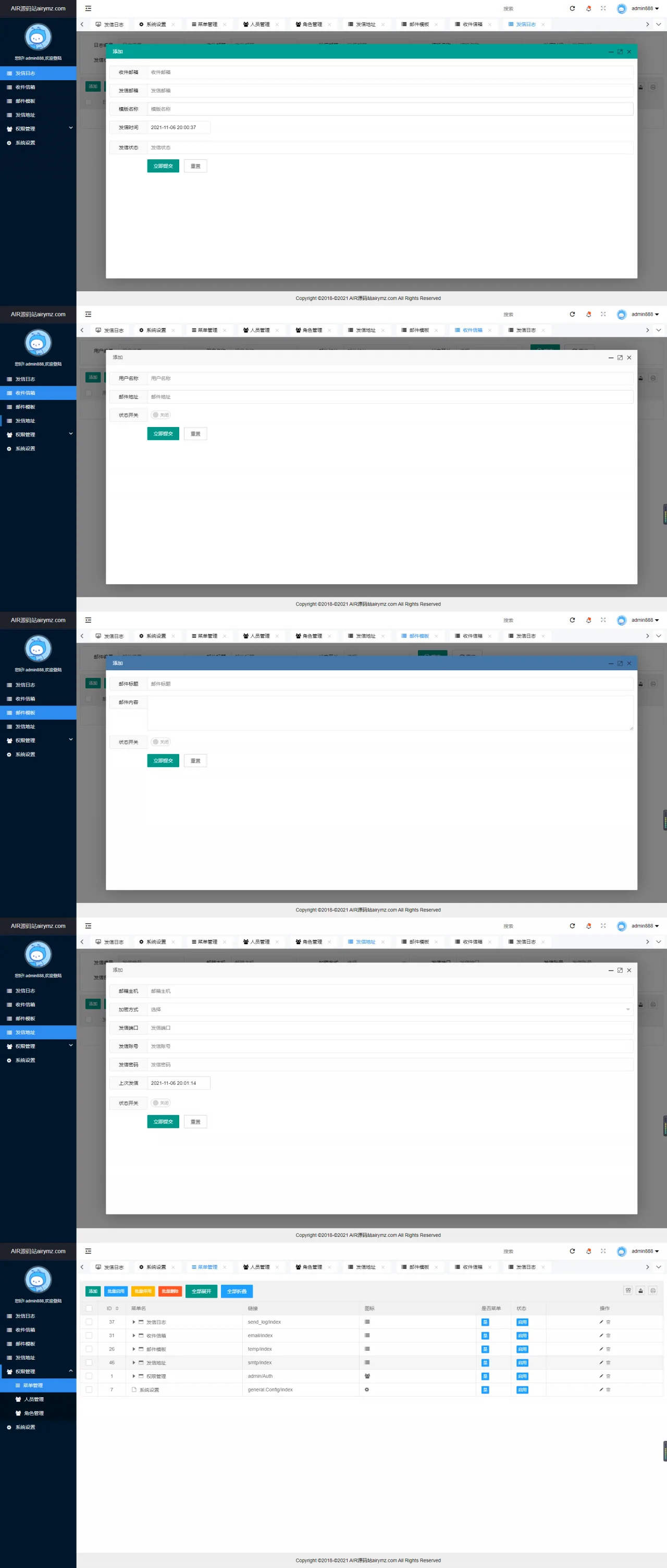This screenshot has width=667, height=1568.
Task: Click trash icon in general.Config/index row
Action: (608, 1390)
